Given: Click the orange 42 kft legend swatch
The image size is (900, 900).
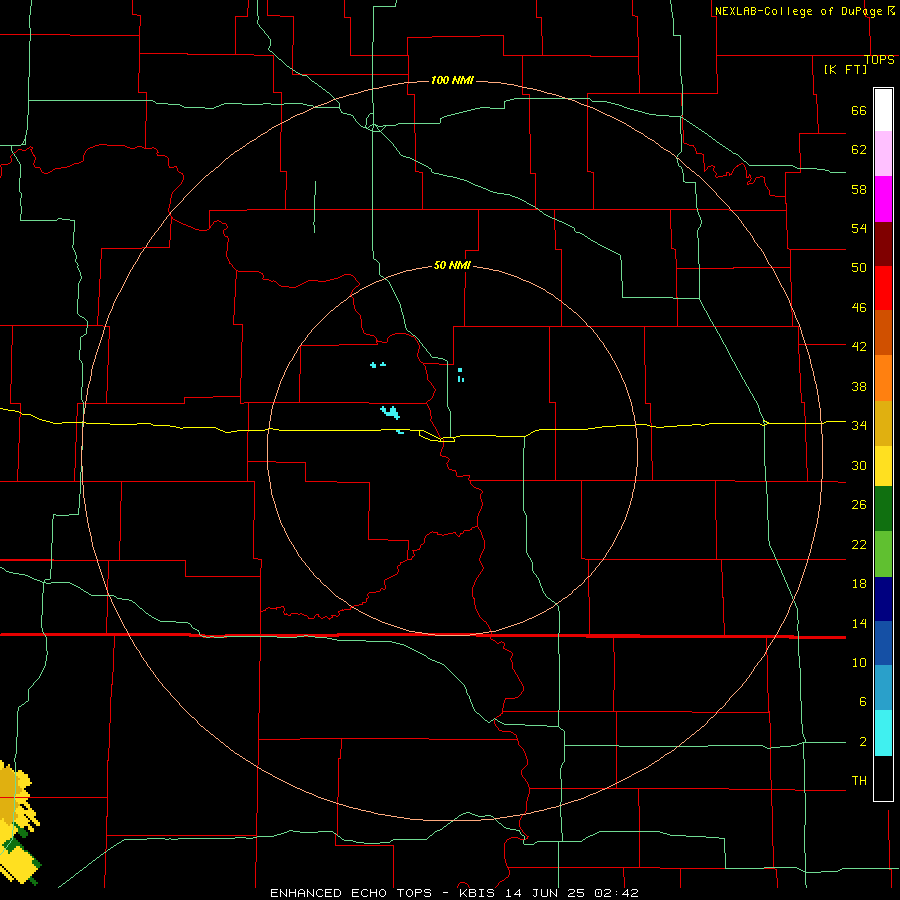Looking at the screenshot, I should click(883, 378).
